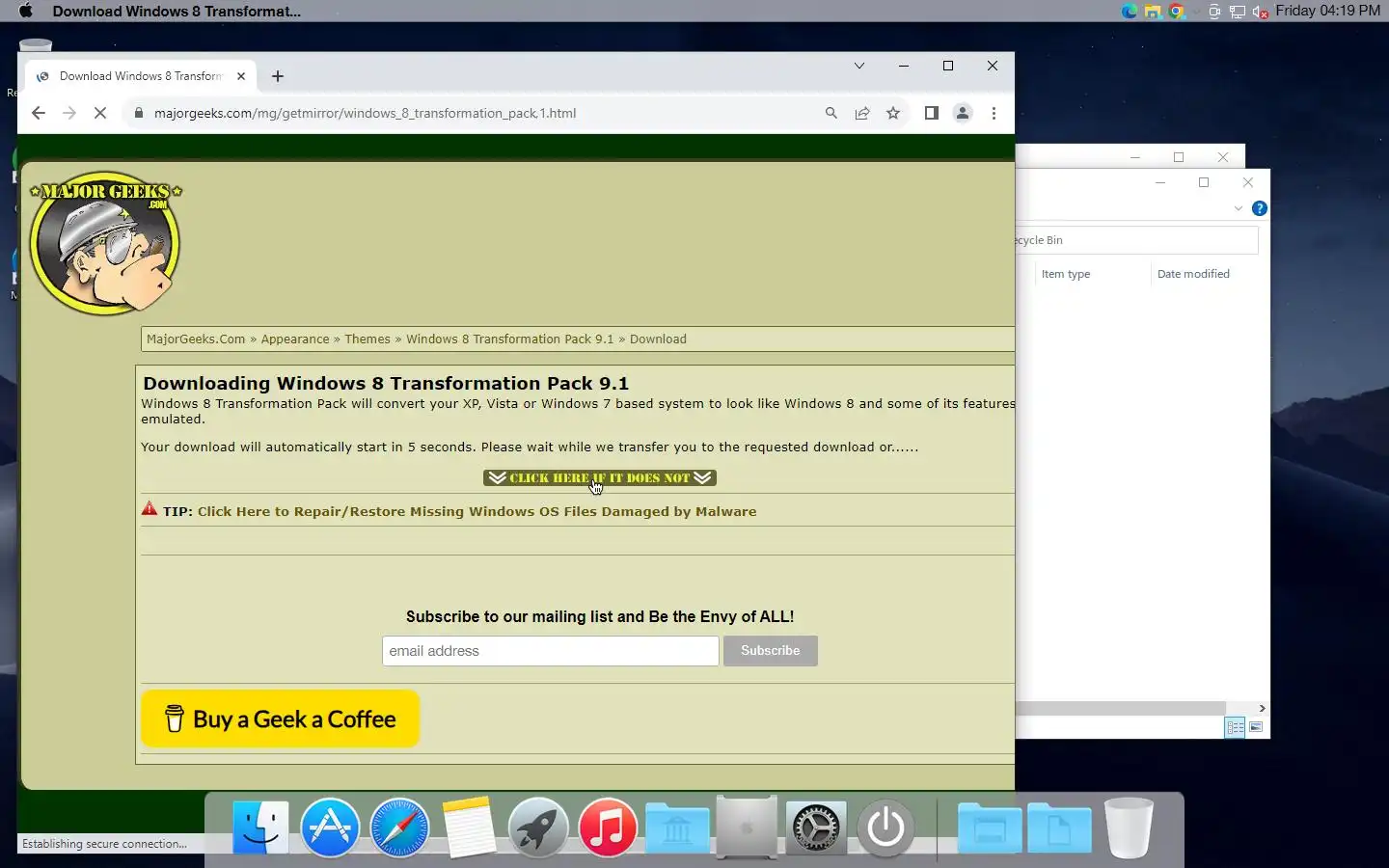Open the Trash in the dock
Image resolution: width=1389 pixels, height=868 pixels.
point(1129,827)
